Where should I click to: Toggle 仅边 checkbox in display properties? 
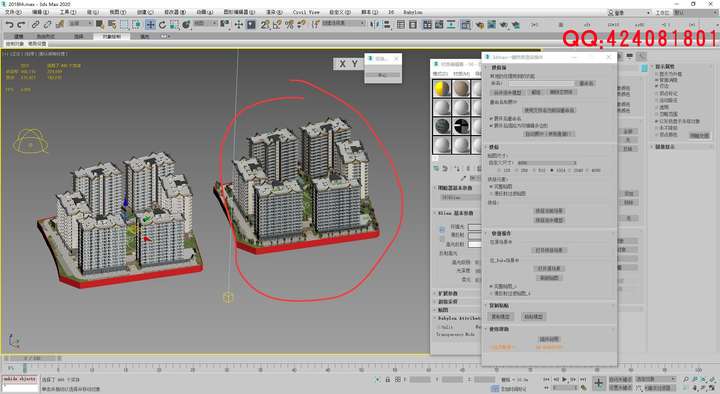[657, 86]
